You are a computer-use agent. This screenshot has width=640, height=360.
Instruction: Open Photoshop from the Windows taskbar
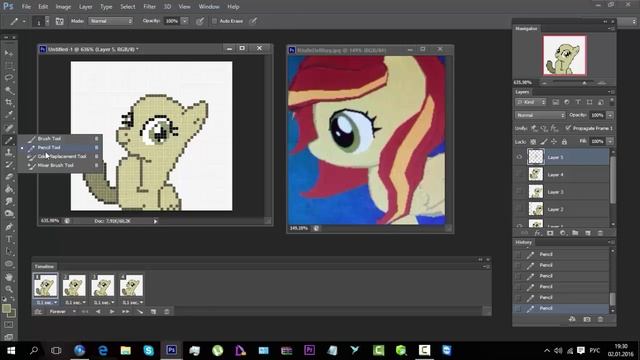pos(171,350)
